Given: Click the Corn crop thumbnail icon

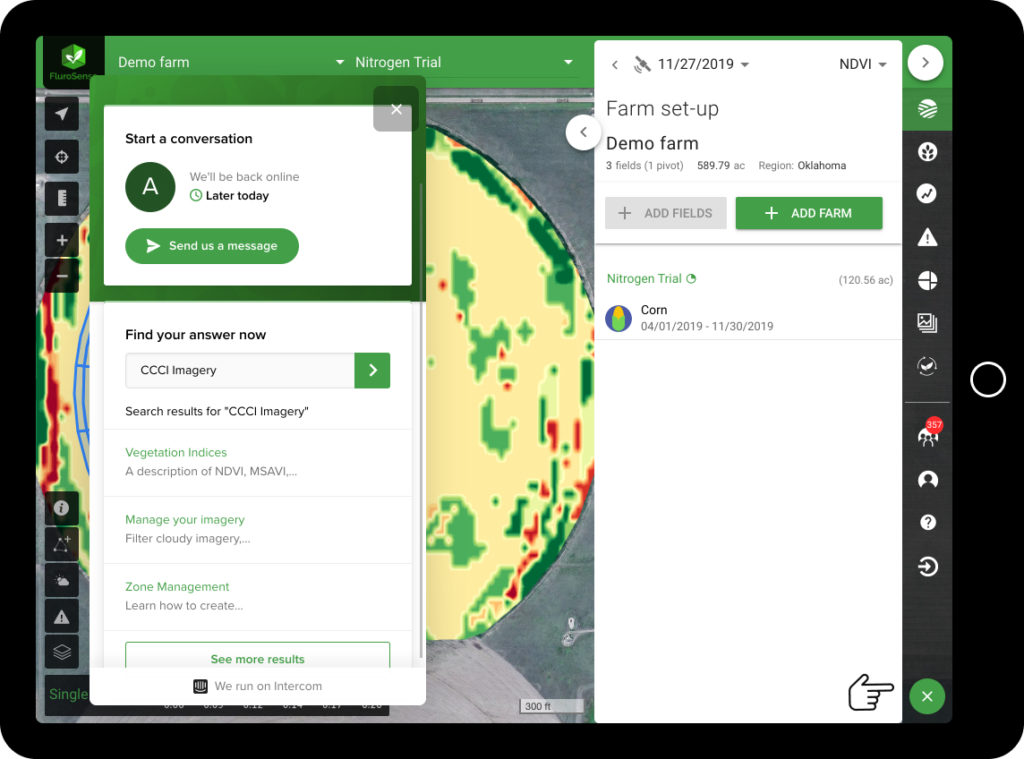Looking at the screenshot, I should (618, 318).
